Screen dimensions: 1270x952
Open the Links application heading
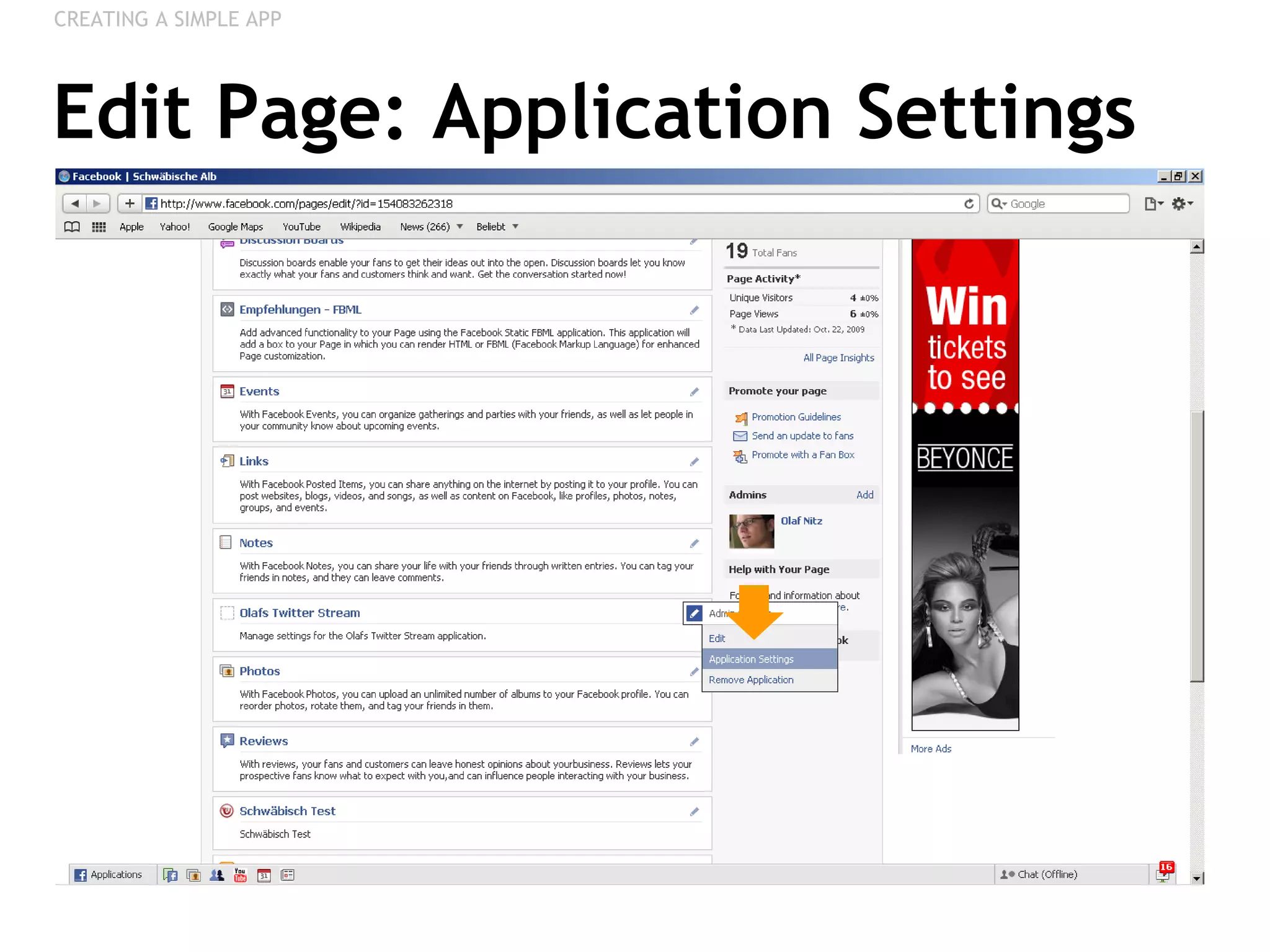coord(254,461)
